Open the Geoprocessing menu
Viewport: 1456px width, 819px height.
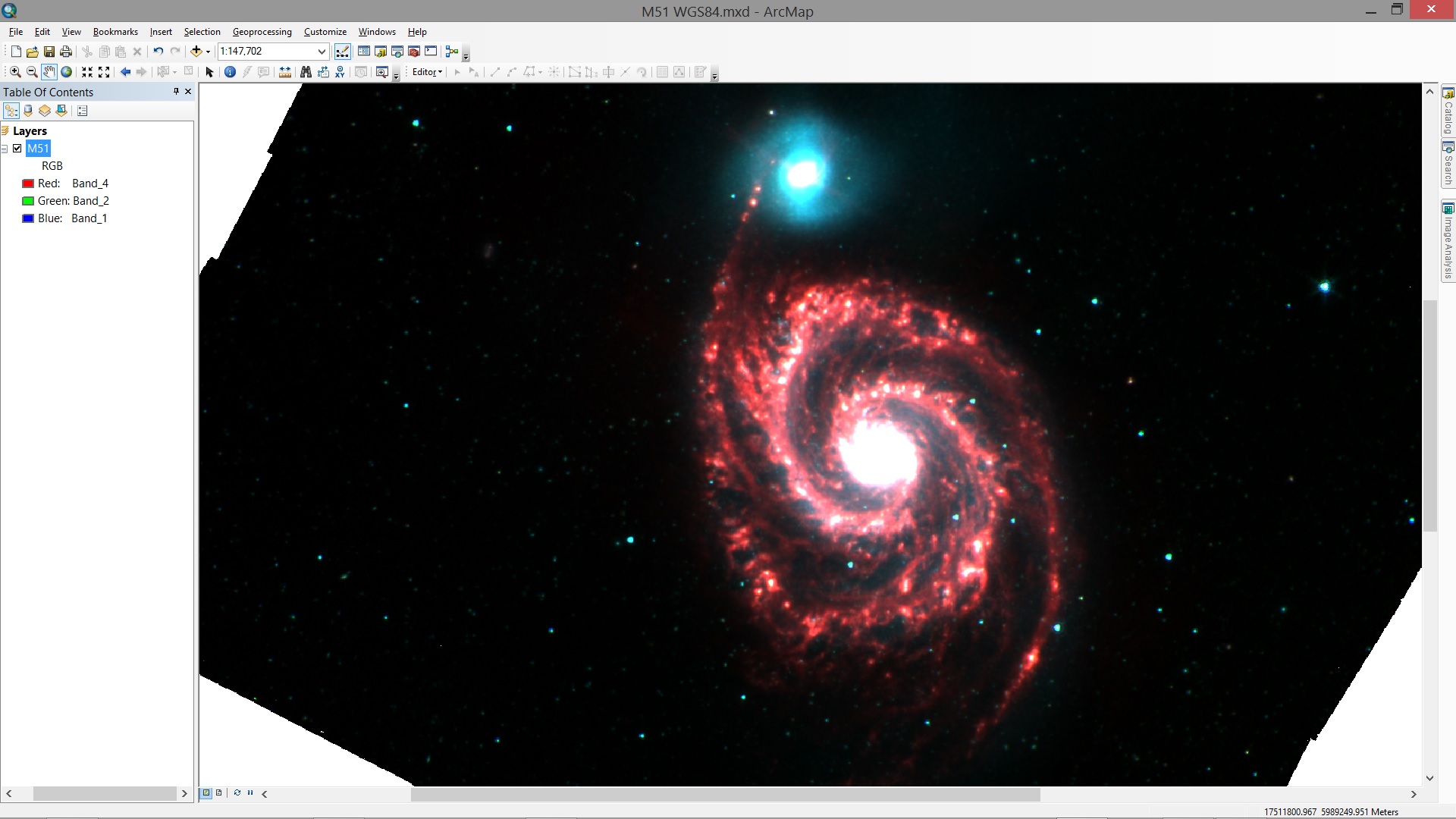[262, 31]
